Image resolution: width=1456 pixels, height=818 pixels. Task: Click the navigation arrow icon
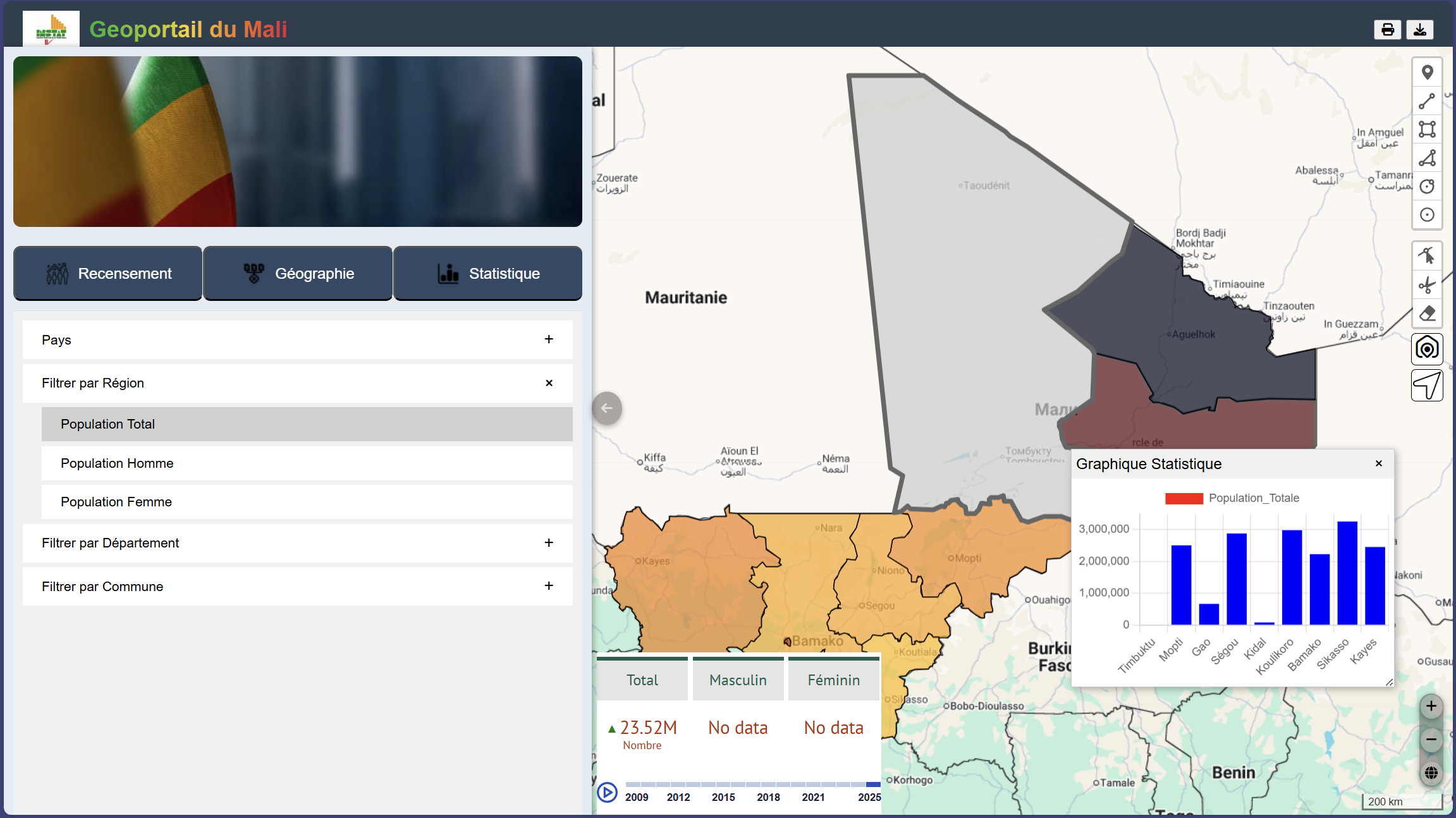(1427, 385)
